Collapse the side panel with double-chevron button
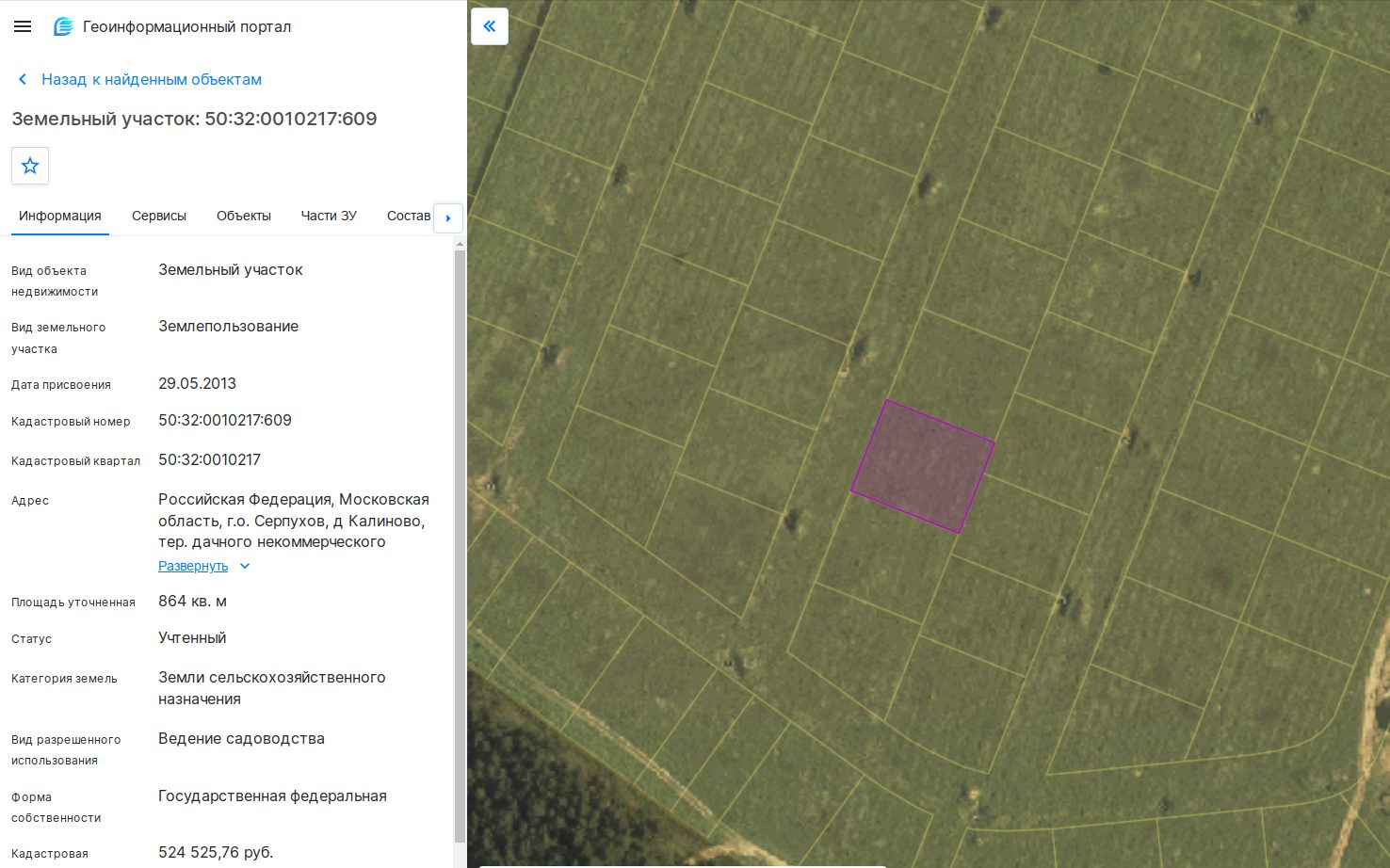This screenshot has width=1390, height=868. coord(489,26)
